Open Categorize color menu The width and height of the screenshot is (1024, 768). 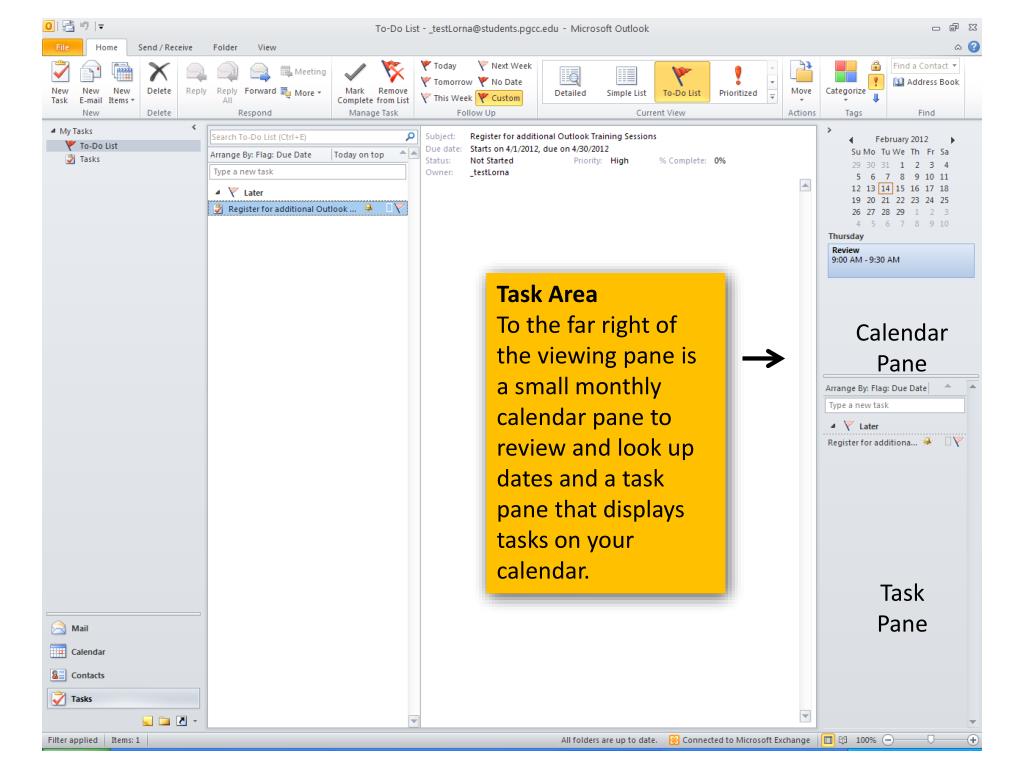tap(845, 82)
